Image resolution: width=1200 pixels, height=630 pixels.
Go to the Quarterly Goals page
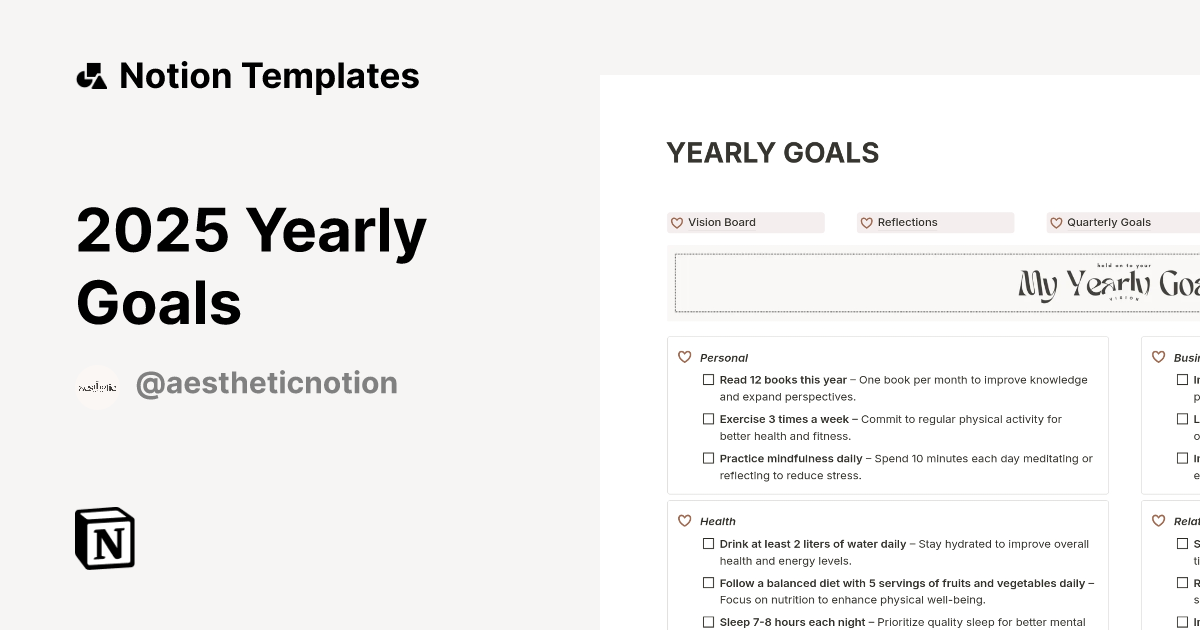click(x=1108, y=223)
